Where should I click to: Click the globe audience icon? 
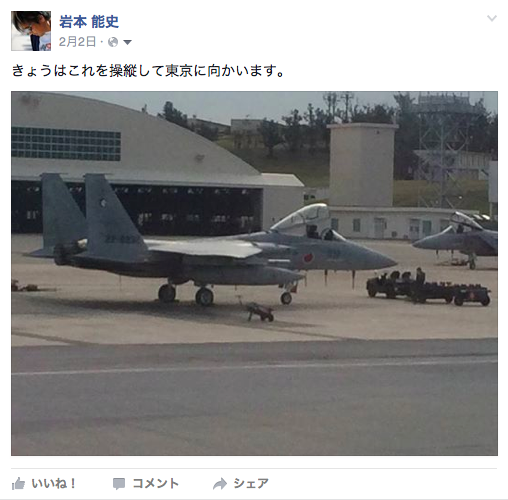tap(113, 42)
